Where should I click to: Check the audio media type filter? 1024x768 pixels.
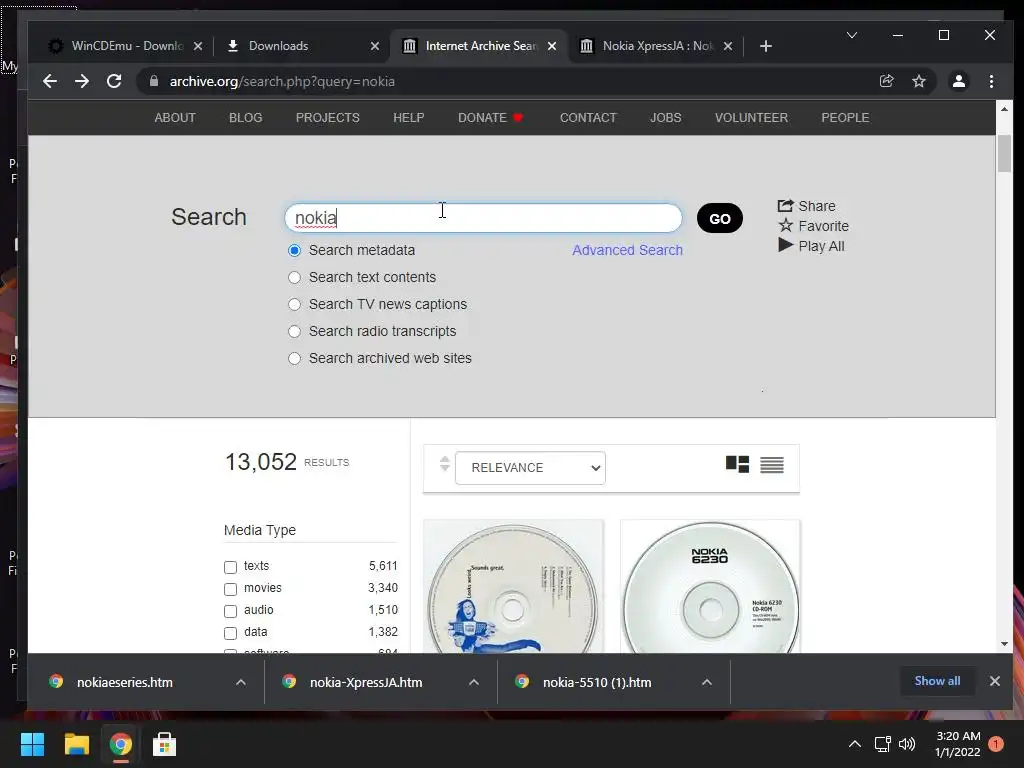click(x=231, y=611)
